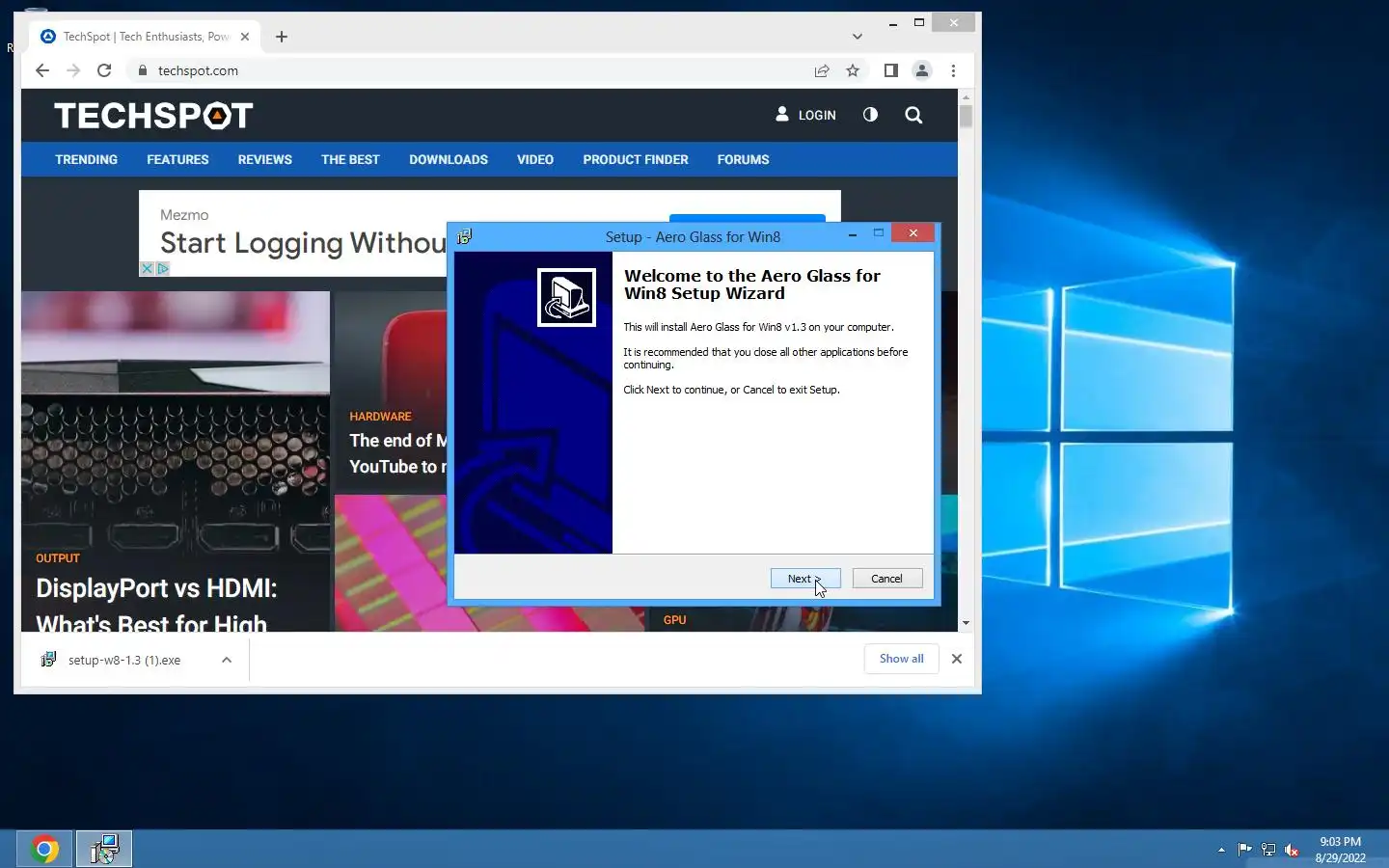This screenshot has height=868, width=1389.
Task: Click the AdChoices triangle icon
Action: pos(163,269)
